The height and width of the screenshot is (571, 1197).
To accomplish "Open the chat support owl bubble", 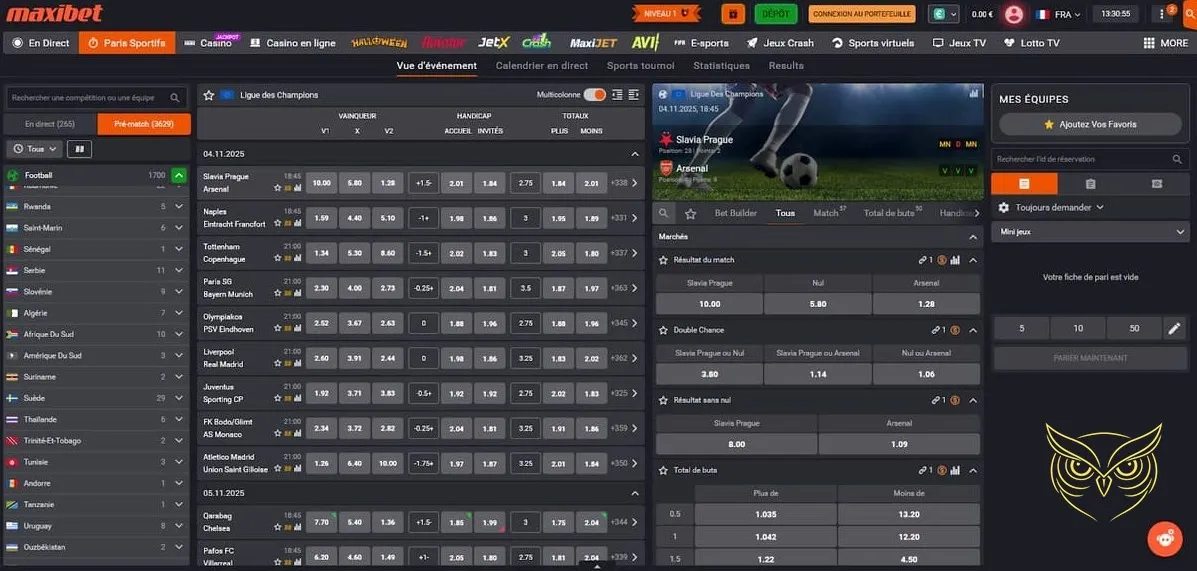I will [1165, 539].
